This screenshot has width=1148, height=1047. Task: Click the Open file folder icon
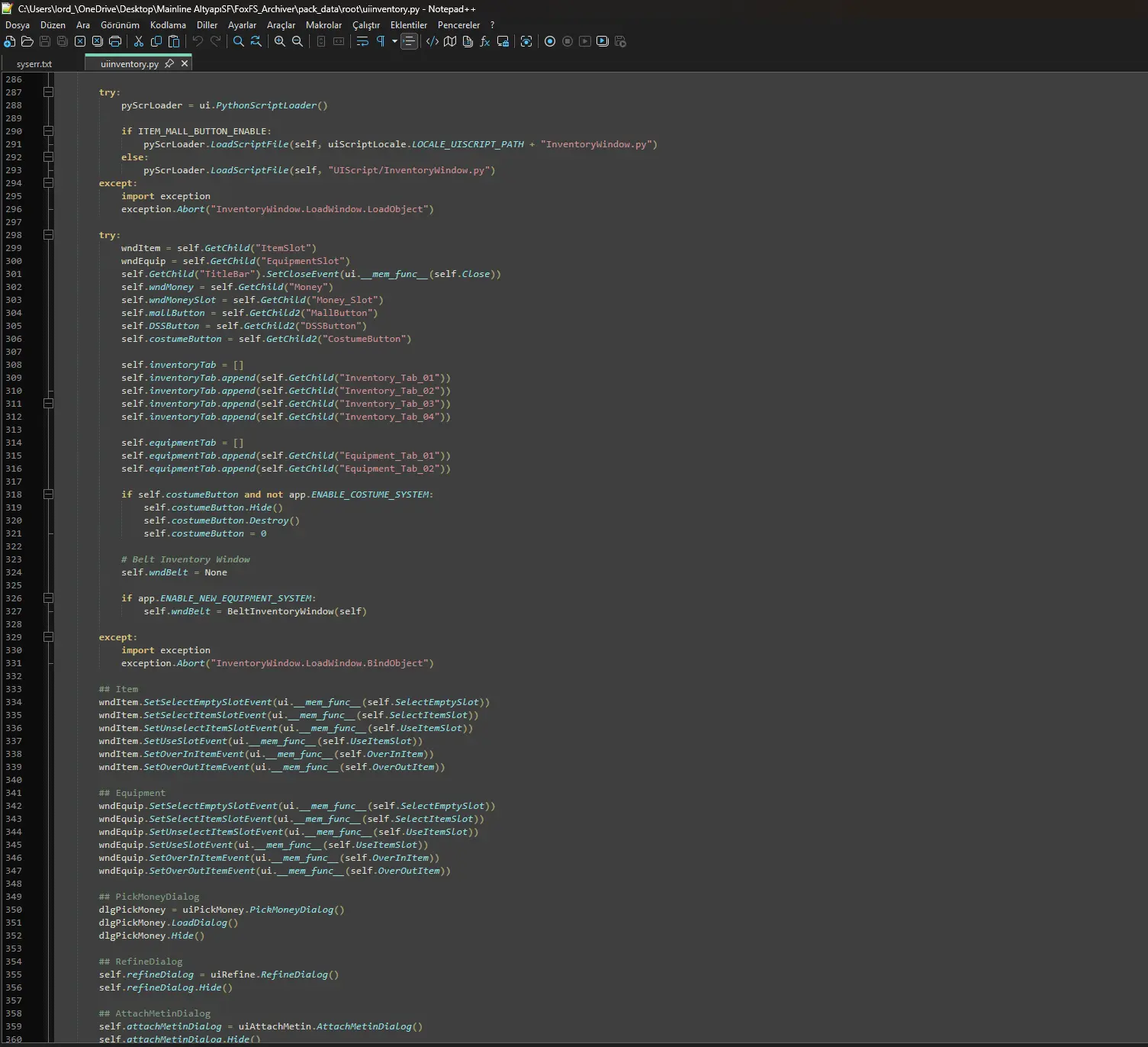click(27, 41)
